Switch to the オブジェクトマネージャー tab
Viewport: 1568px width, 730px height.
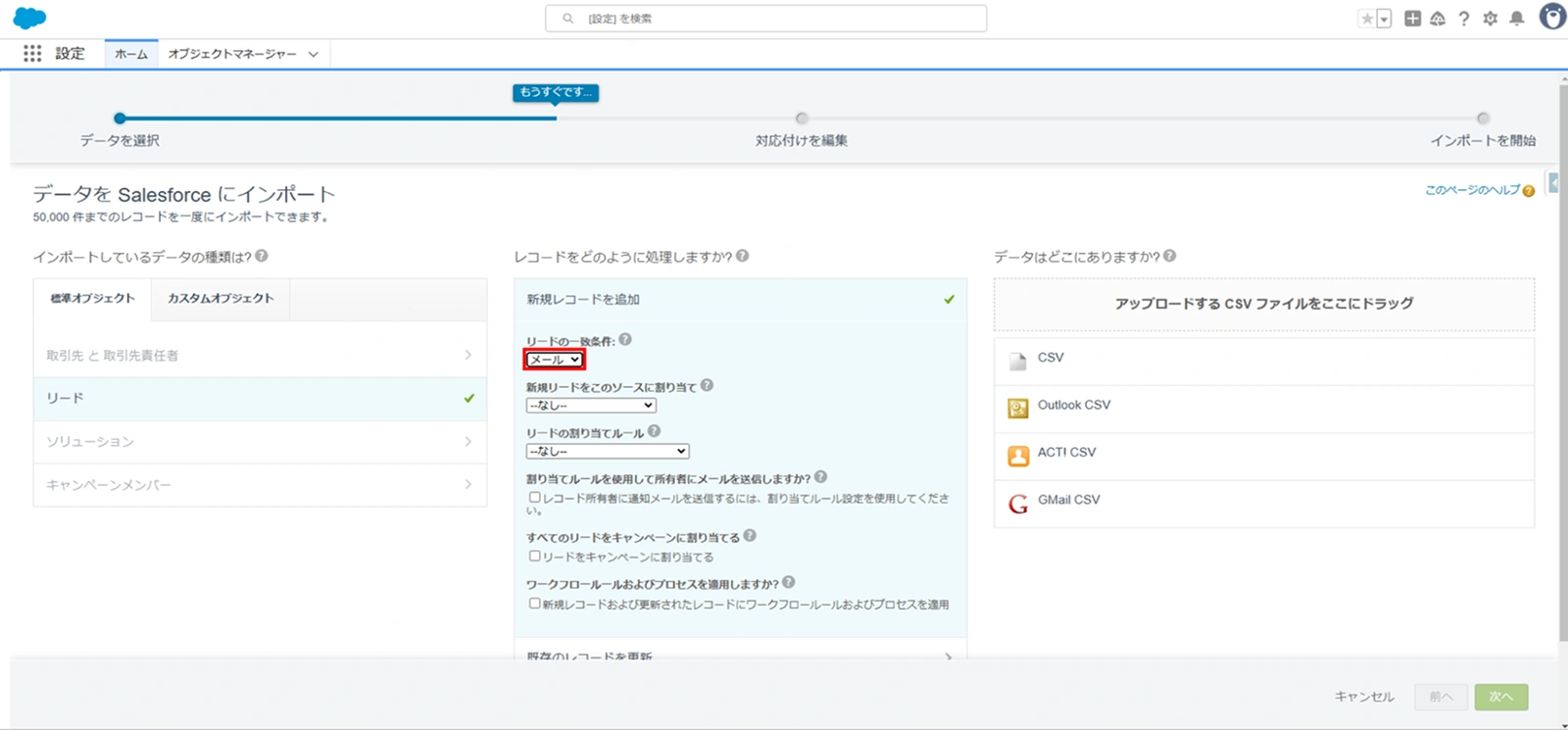pos(232,54)
